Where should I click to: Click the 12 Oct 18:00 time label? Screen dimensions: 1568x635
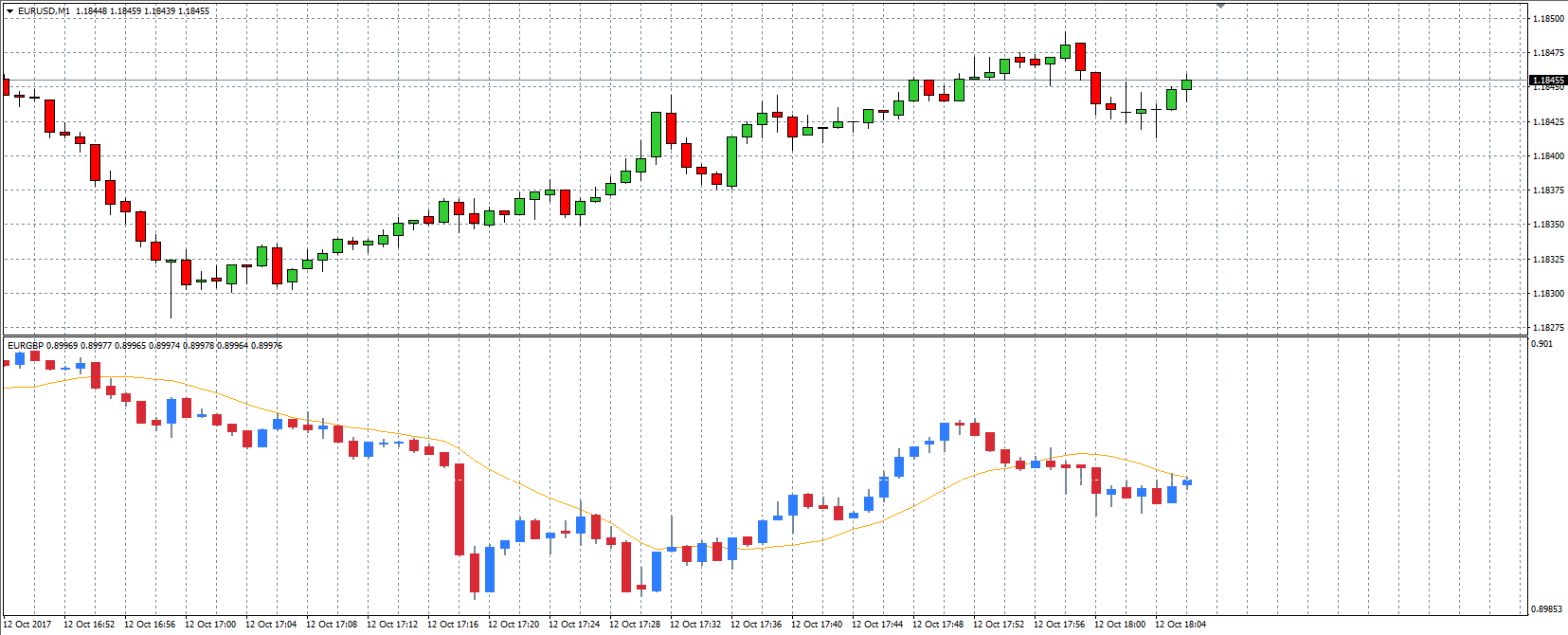point(1120,625)
